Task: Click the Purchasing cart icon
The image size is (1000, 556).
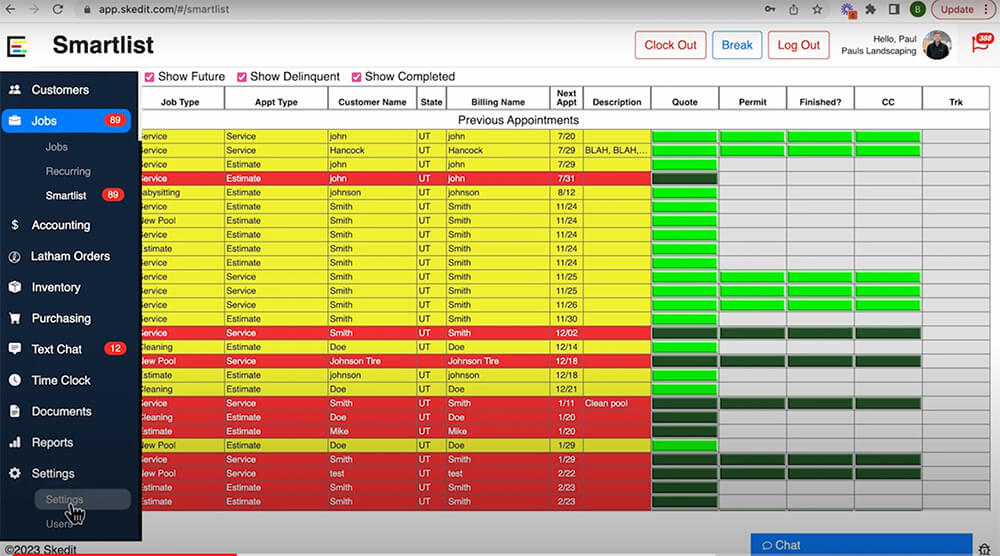Action: click(x=15, y=318)
